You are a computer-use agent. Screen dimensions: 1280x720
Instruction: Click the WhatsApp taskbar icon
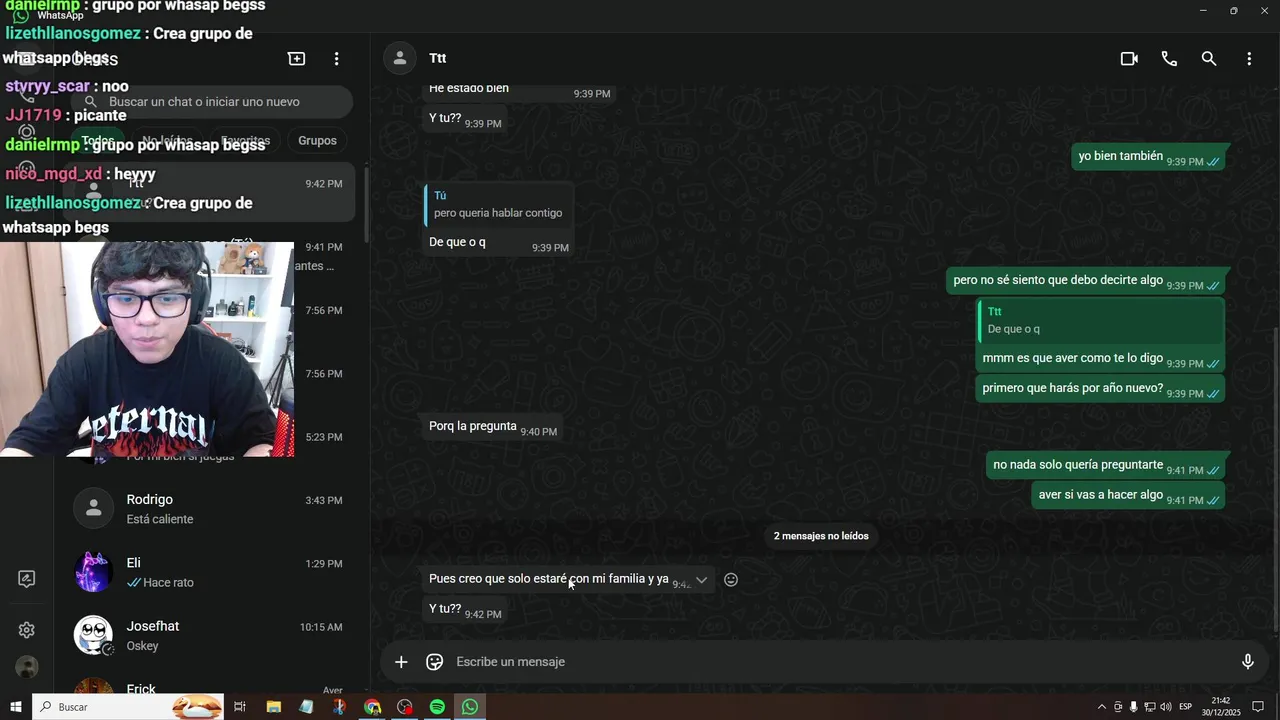pos(470,707)
